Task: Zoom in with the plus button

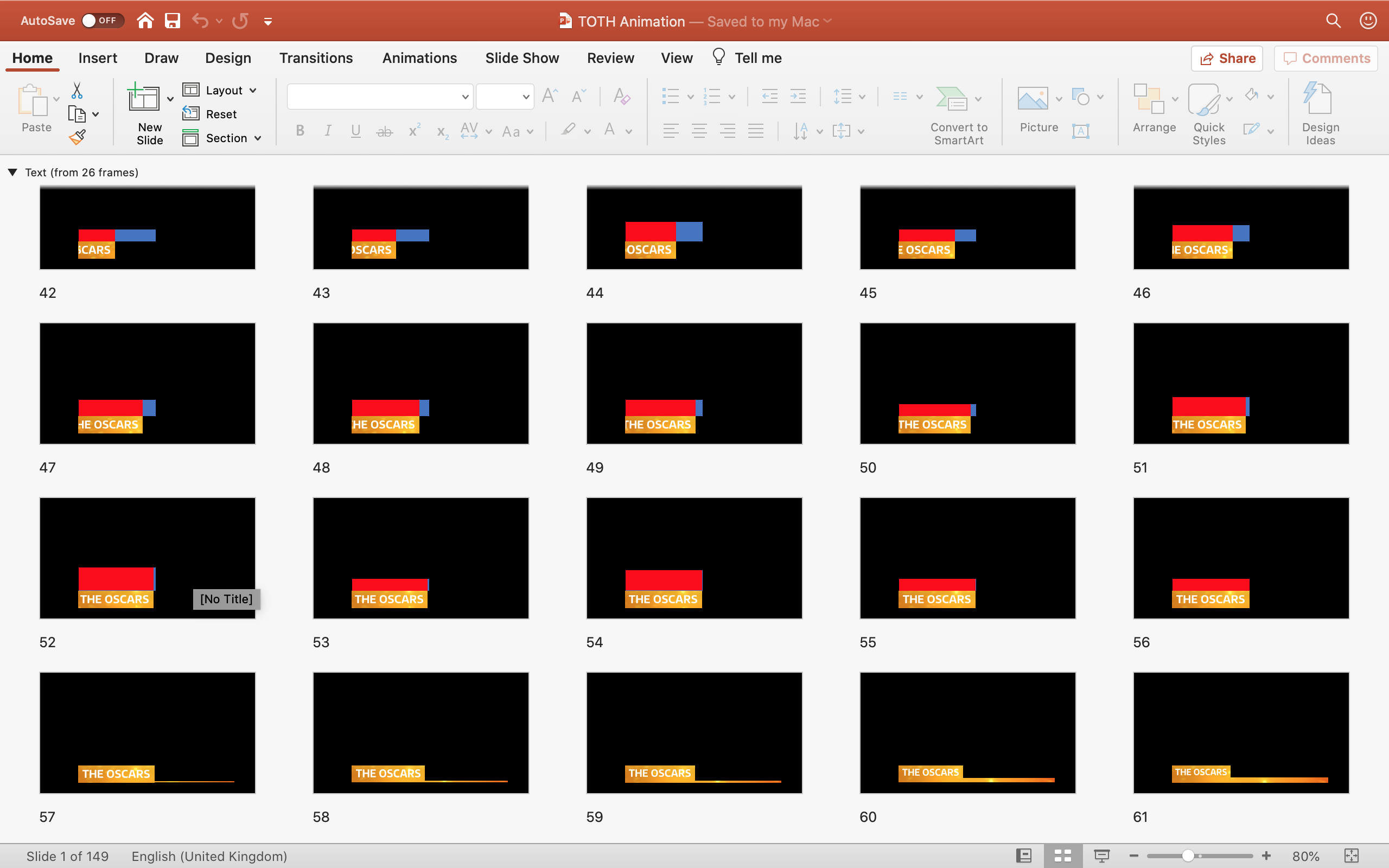Action: 1266,856
